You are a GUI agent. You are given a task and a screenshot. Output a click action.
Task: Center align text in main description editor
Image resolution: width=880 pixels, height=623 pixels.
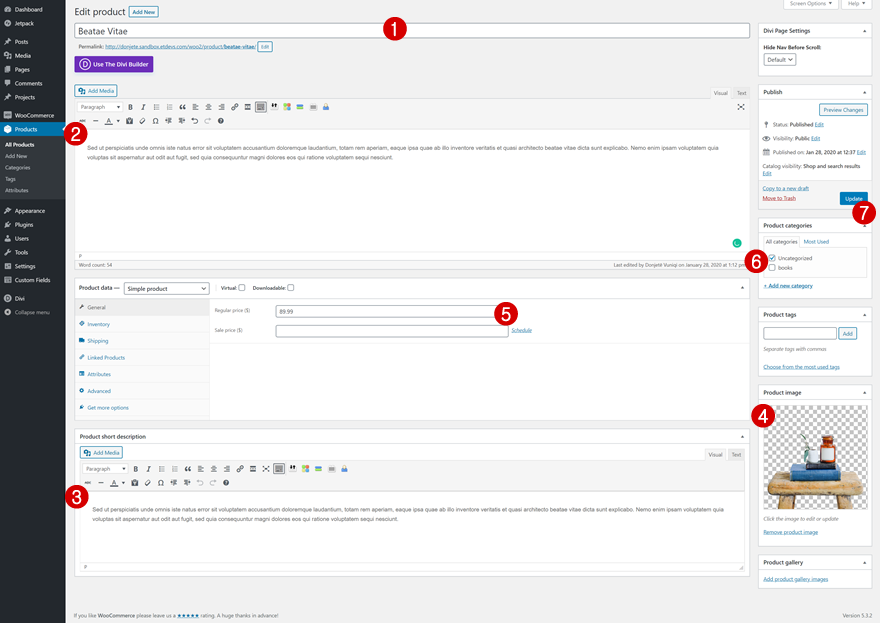[208, 107]
